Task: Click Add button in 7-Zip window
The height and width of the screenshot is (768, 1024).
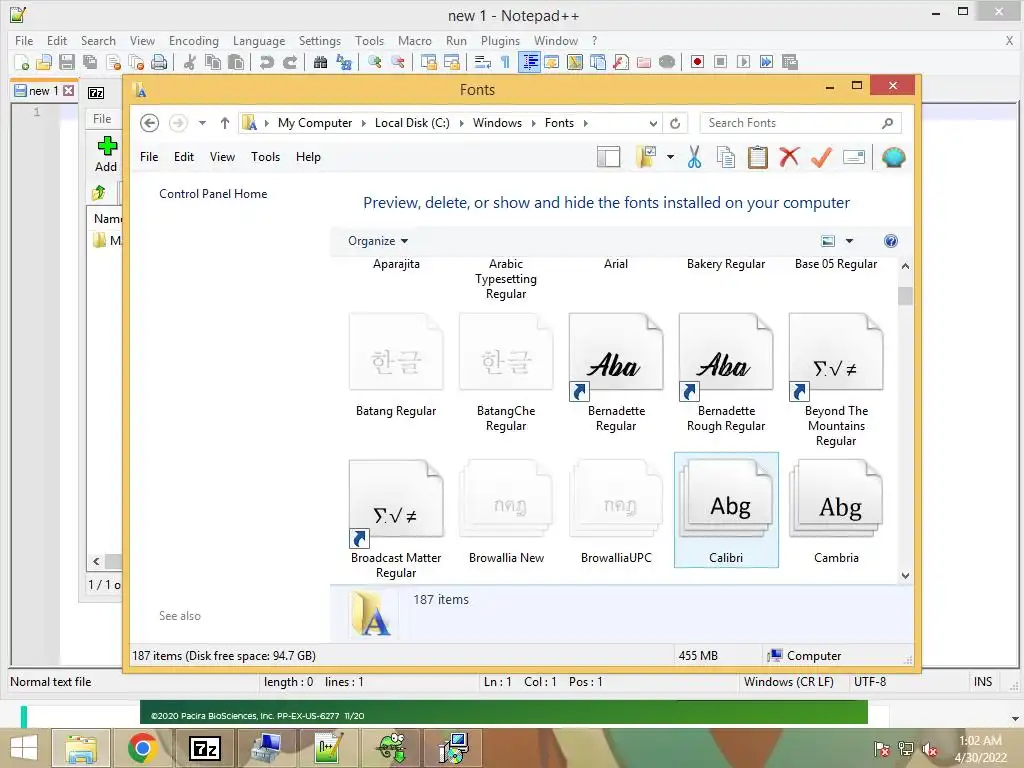Action: (106, 153)
